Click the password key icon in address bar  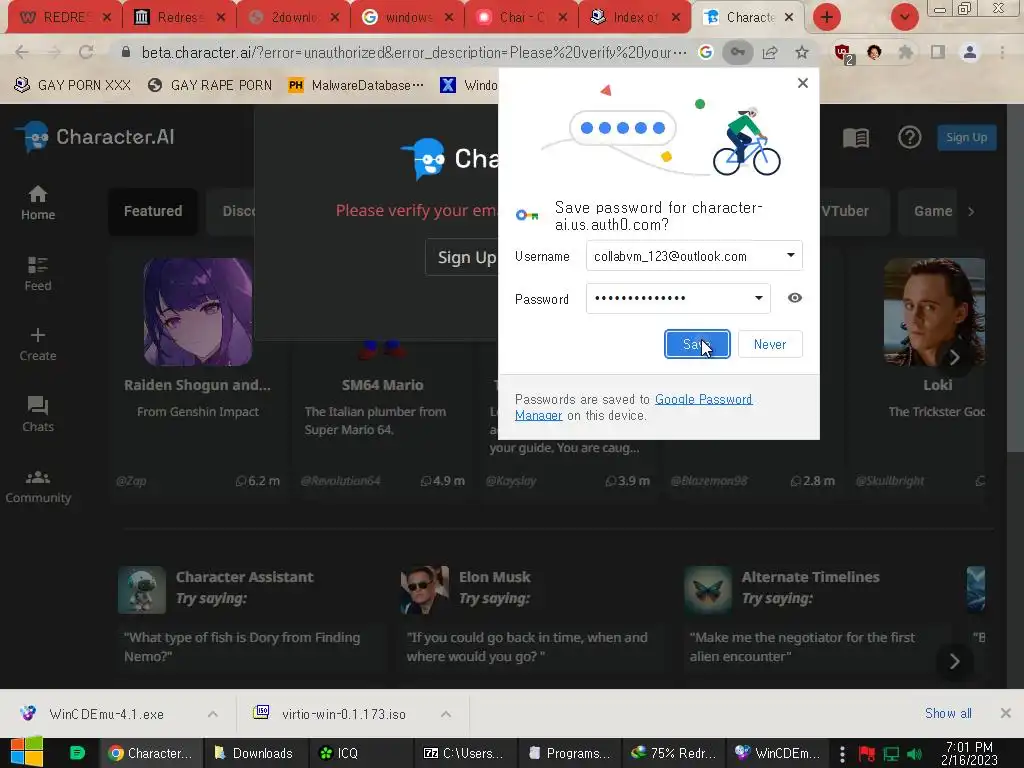[x=737, y=52]
